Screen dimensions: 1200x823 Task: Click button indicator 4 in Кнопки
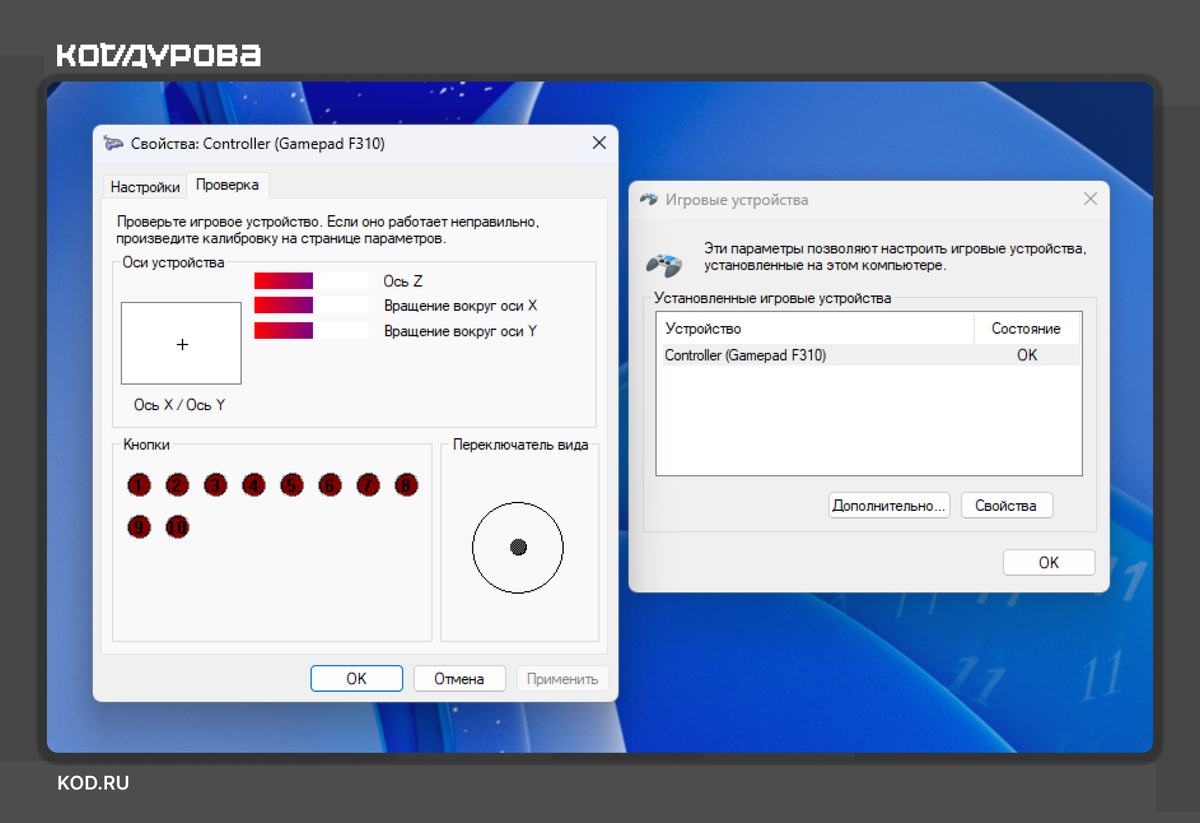pos(253,486)
